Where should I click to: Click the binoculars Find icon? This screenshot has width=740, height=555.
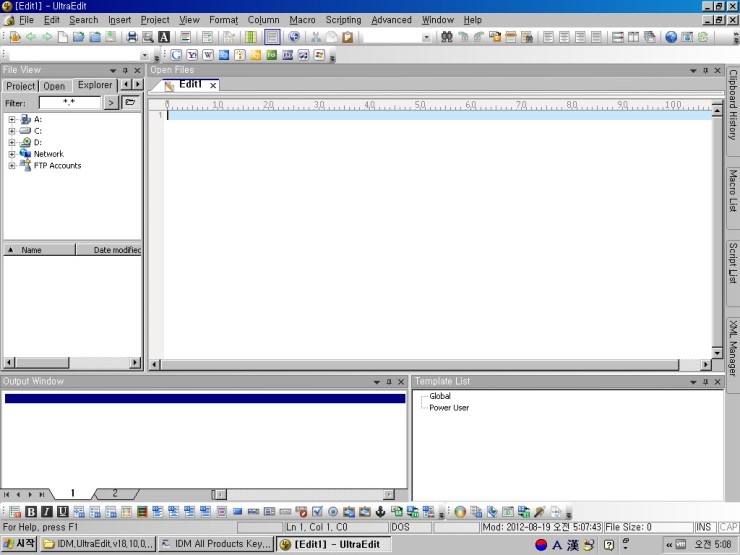[x=446, y=37]
